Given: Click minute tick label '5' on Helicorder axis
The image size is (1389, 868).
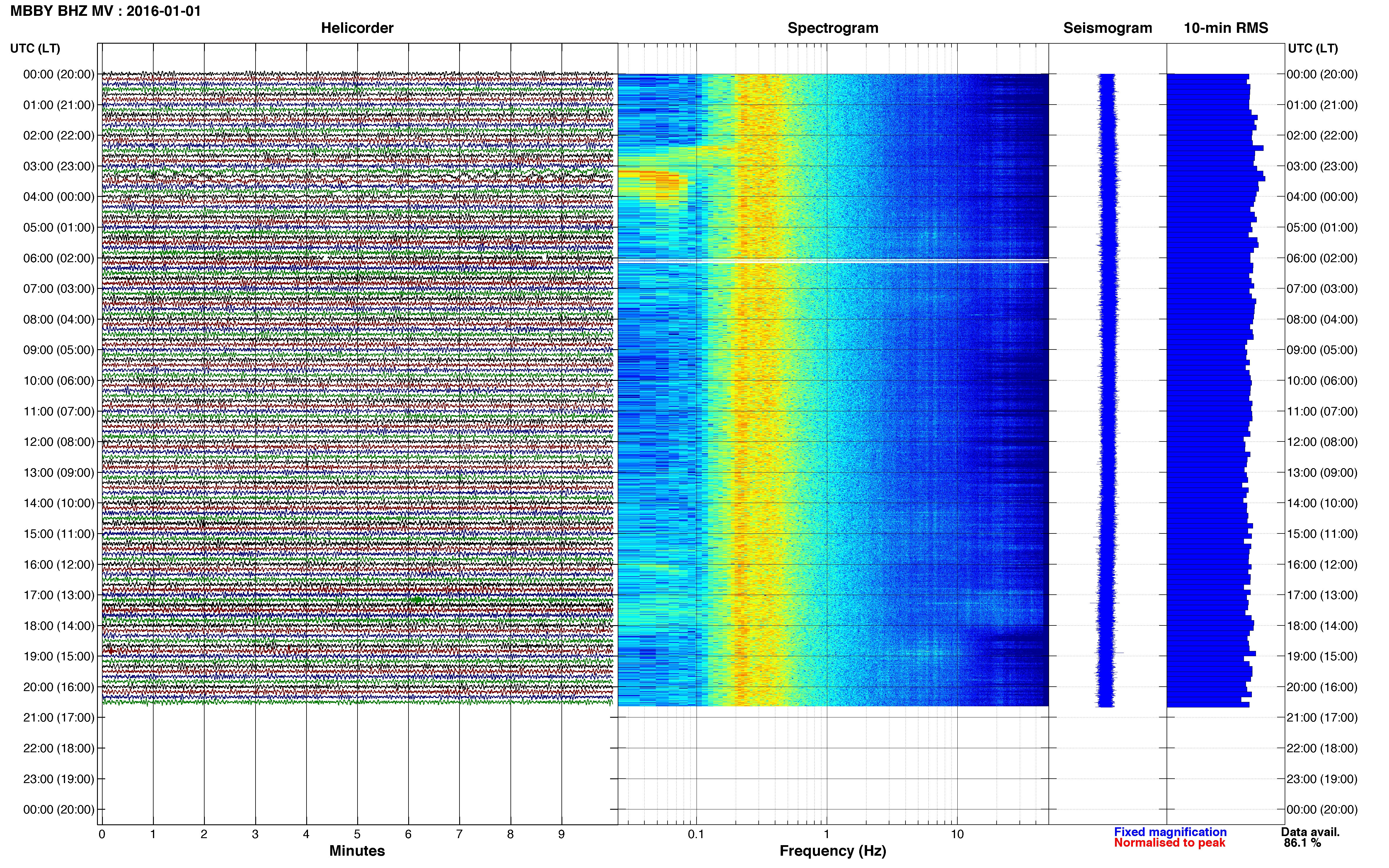Looking at the screenshot, I should point(357,835).
